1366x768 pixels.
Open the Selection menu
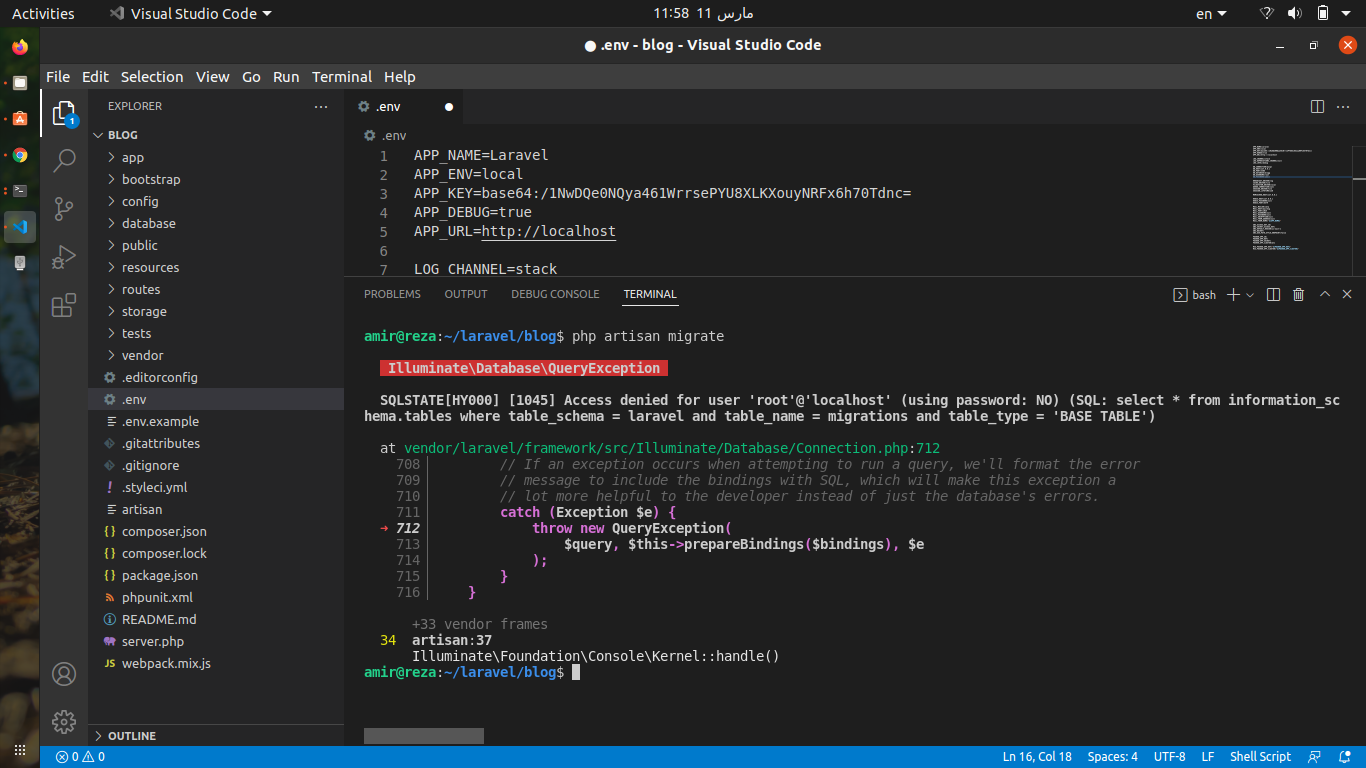click(x=152, y=77)
